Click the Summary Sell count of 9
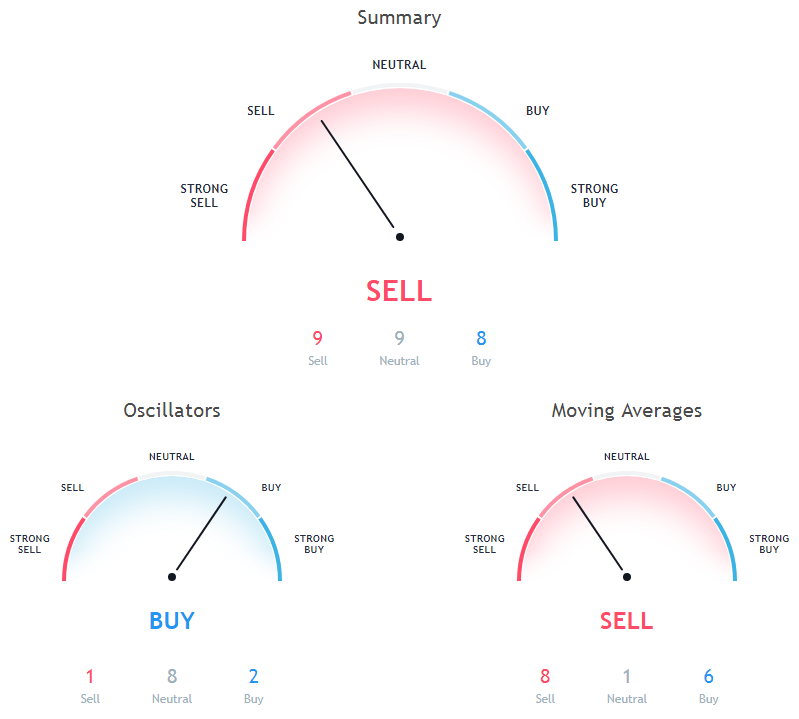 point(317,338)
